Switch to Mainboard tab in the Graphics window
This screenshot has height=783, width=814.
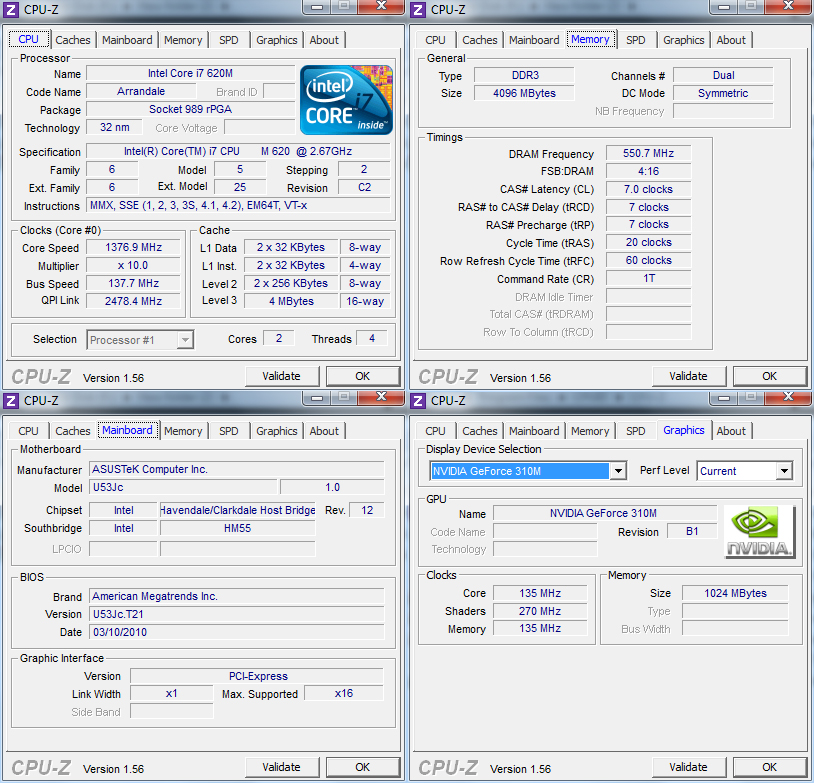point(534,431)
